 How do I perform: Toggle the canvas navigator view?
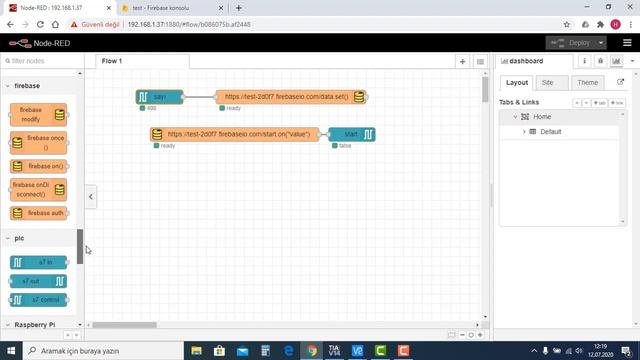pyautogui.click(x=451, y=335)
